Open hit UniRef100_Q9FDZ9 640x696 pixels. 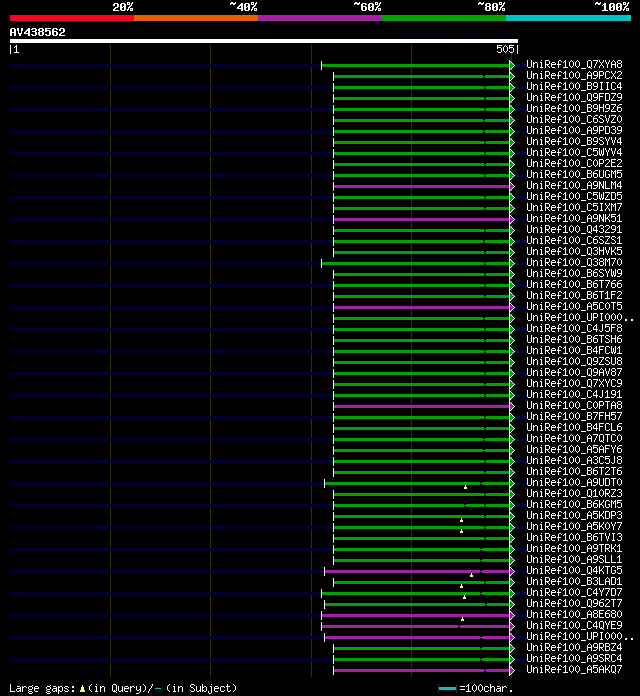(x=574, y=97)
